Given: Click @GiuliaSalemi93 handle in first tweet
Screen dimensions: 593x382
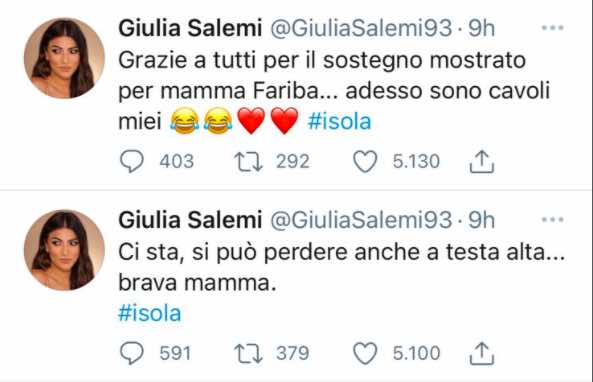Looking at the screenshot, I should [361, 29].
